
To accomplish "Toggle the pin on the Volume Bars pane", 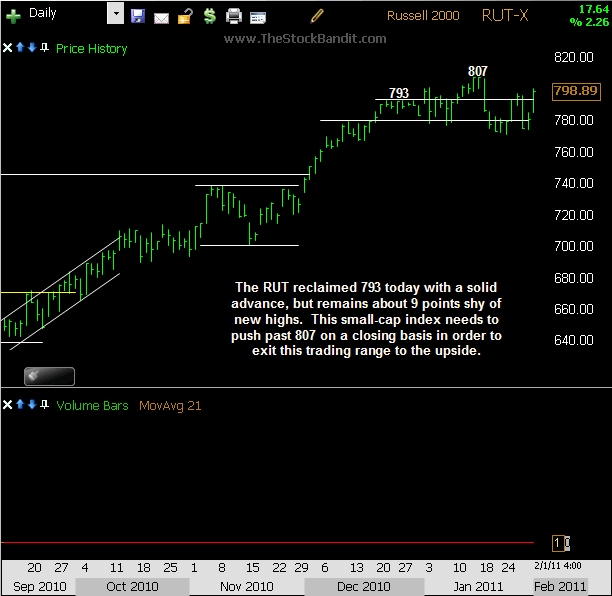I will click(x=45, y=405).
